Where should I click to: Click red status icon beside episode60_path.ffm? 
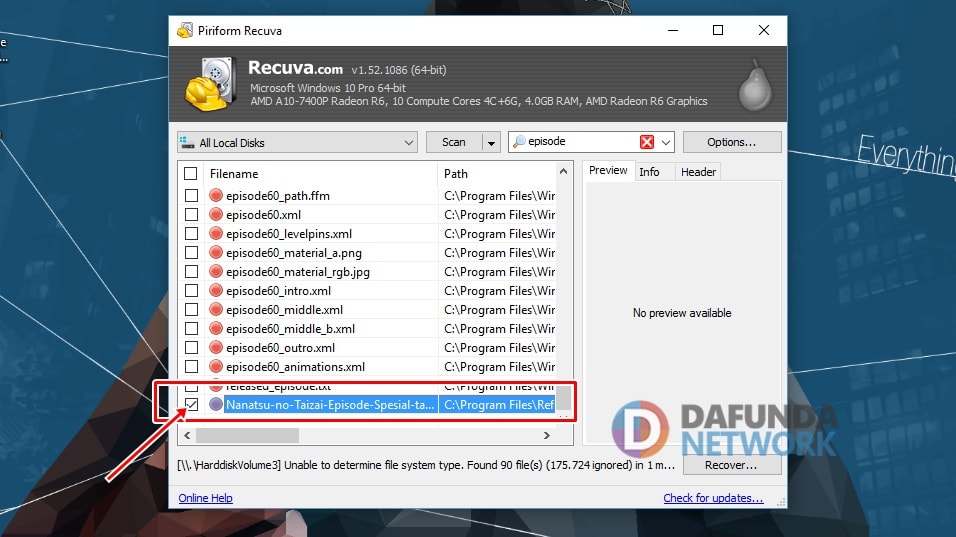click(216, 196)
